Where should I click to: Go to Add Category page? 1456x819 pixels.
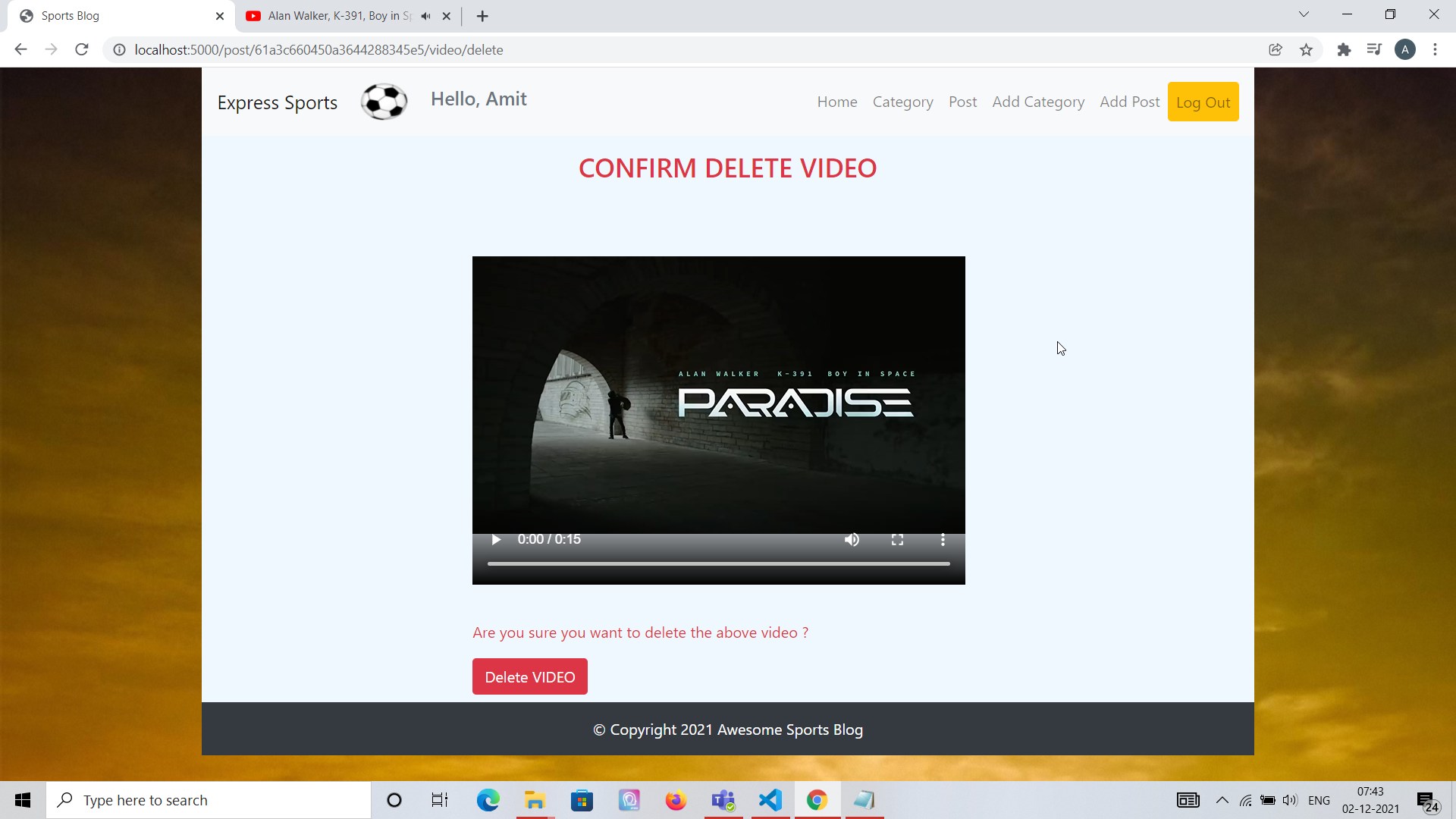click(x=1038, y=102)
